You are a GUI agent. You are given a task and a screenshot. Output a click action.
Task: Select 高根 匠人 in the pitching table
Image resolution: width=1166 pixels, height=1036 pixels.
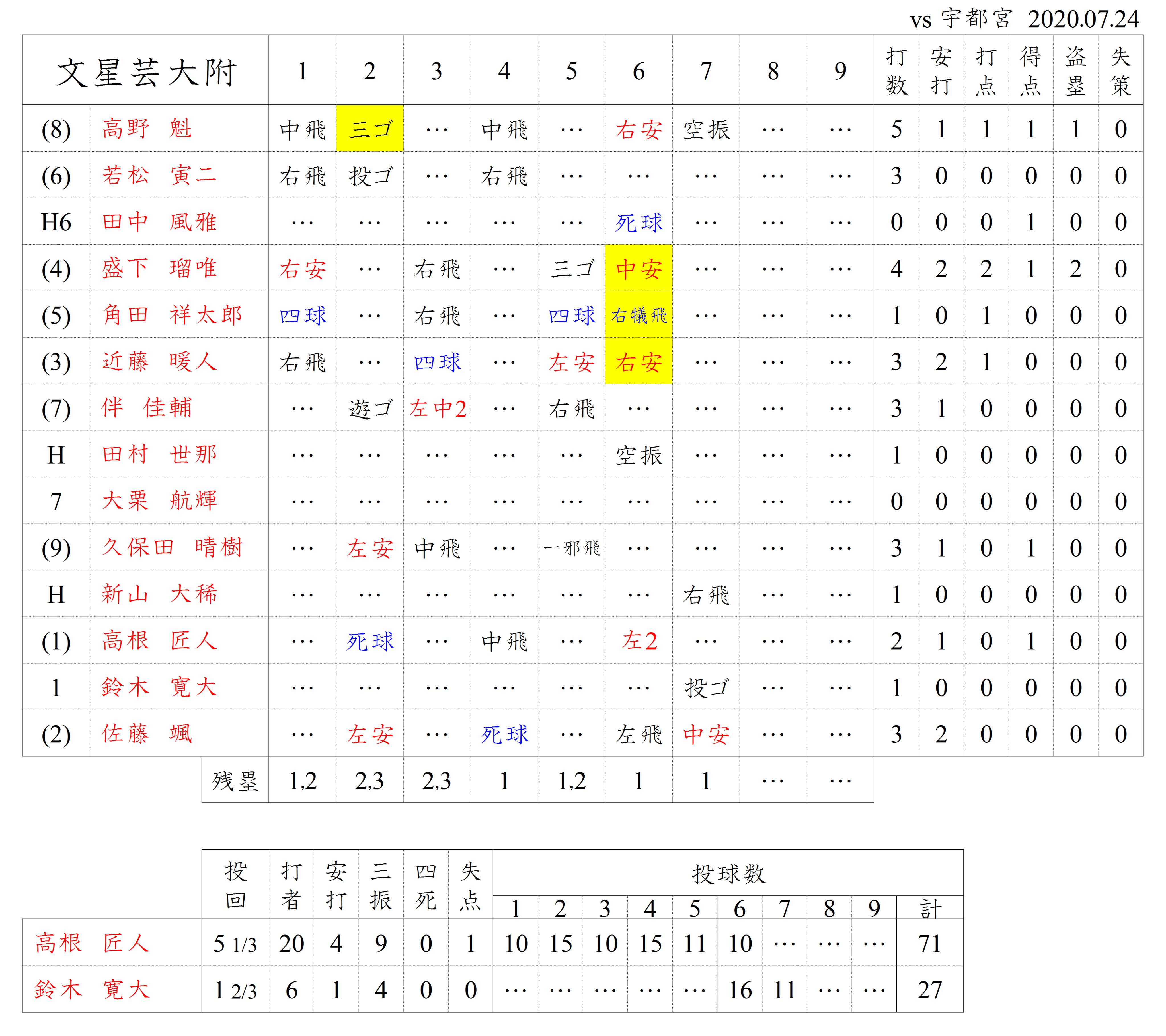(92, 943)
